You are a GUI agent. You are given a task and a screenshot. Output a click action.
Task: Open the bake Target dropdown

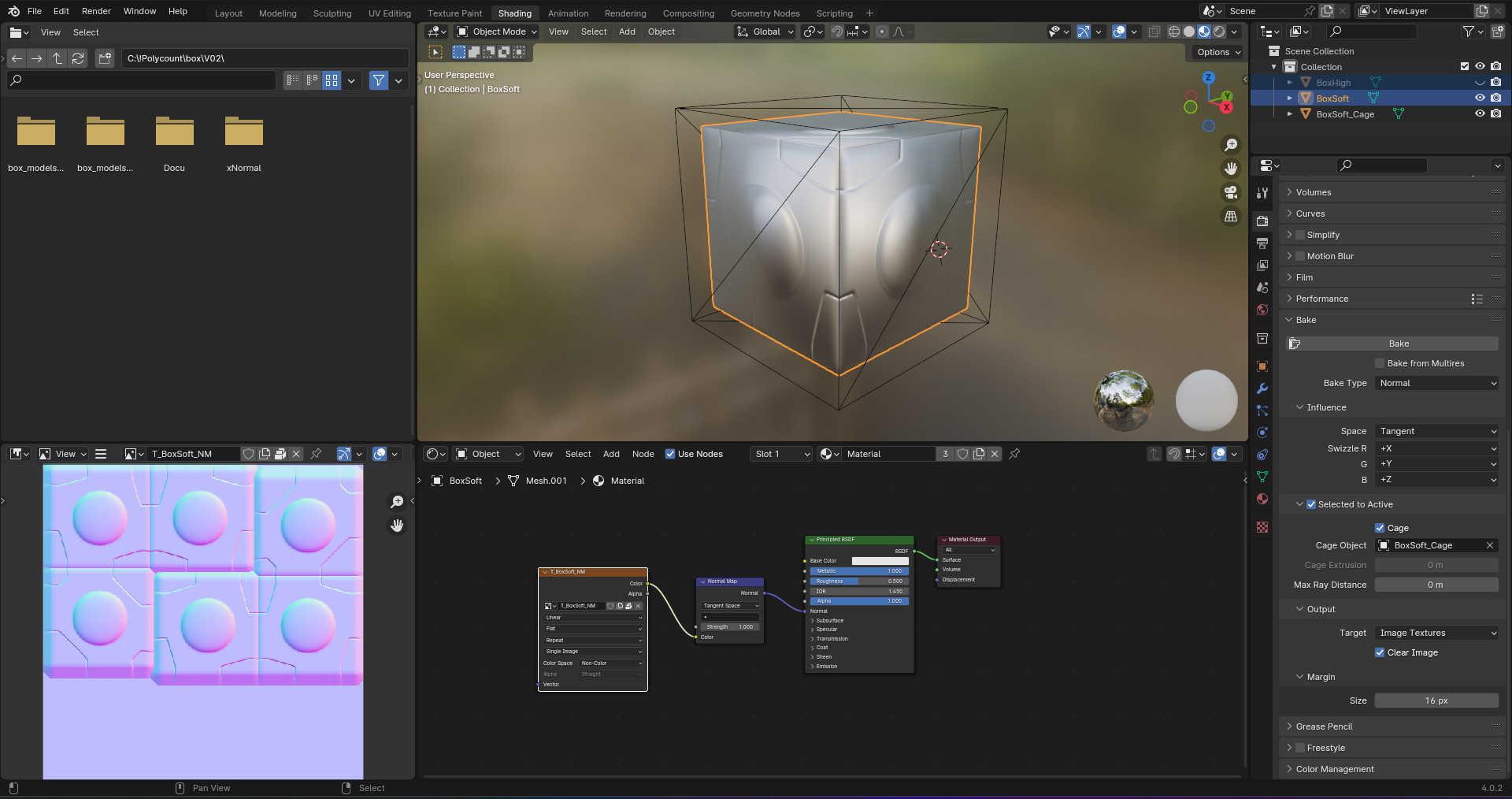tap(1436, 633)
